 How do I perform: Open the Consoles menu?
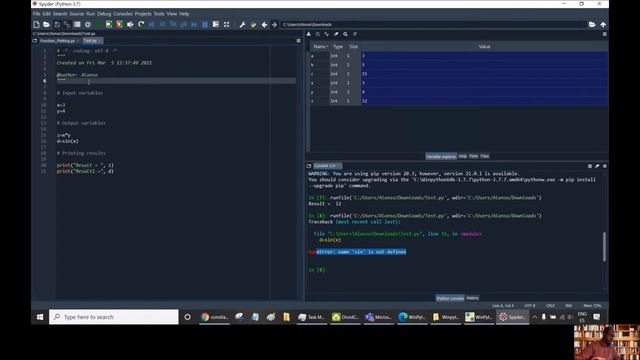coord(123,14)
